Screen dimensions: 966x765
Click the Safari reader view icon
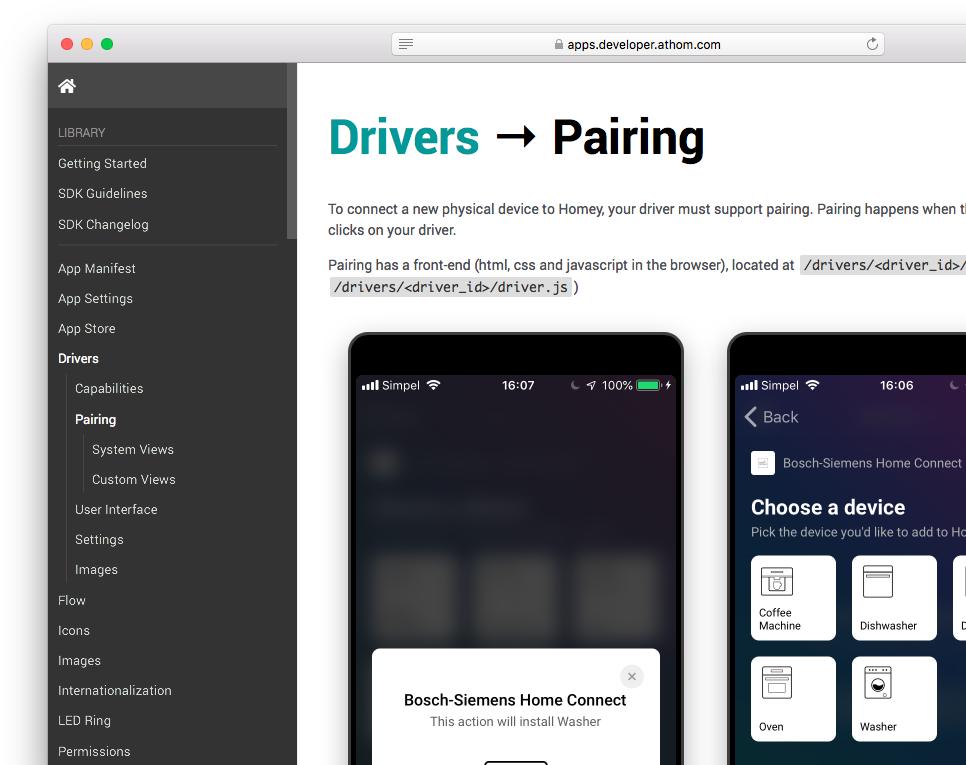(406, 44)
